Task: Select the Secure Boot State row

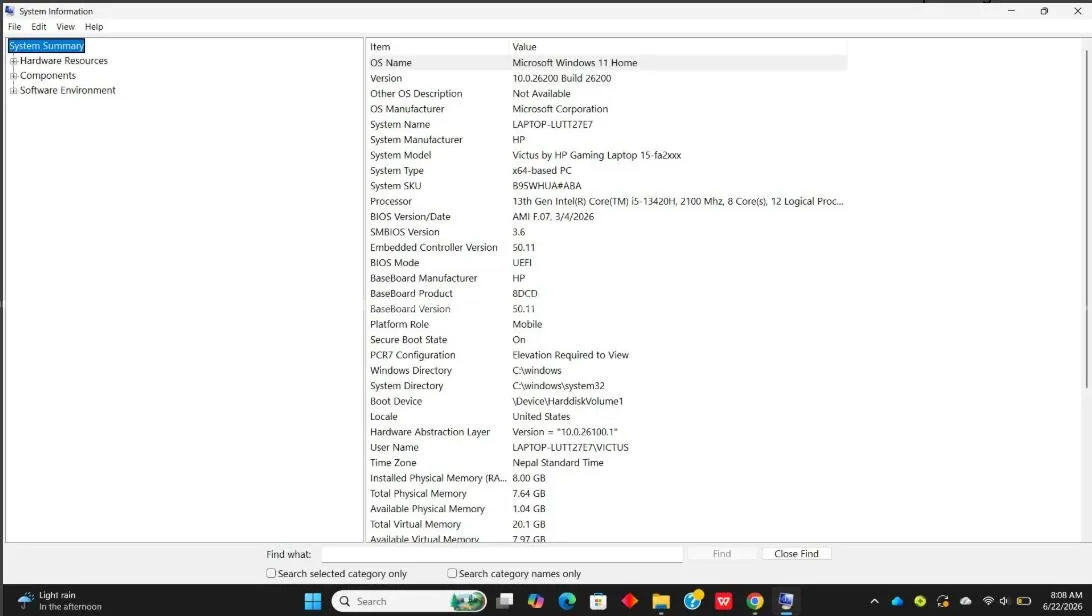Action: [607, 340]
